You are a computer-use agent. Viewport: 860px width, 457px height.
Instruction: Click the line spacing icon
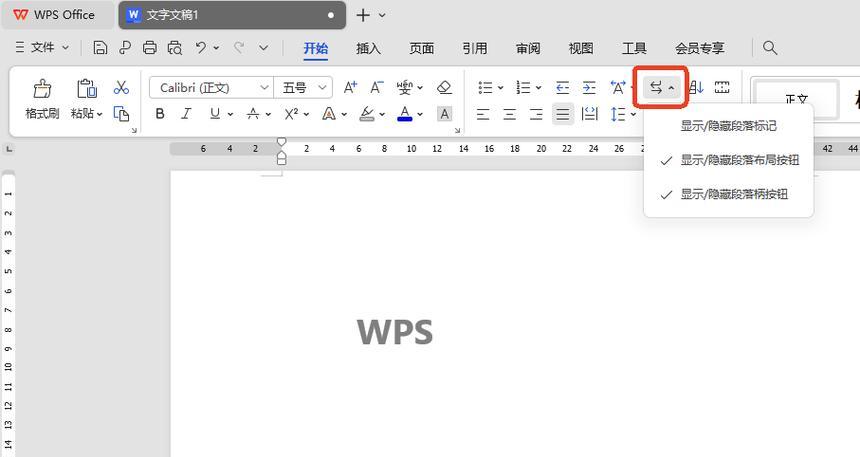click(x=618, y=114)
